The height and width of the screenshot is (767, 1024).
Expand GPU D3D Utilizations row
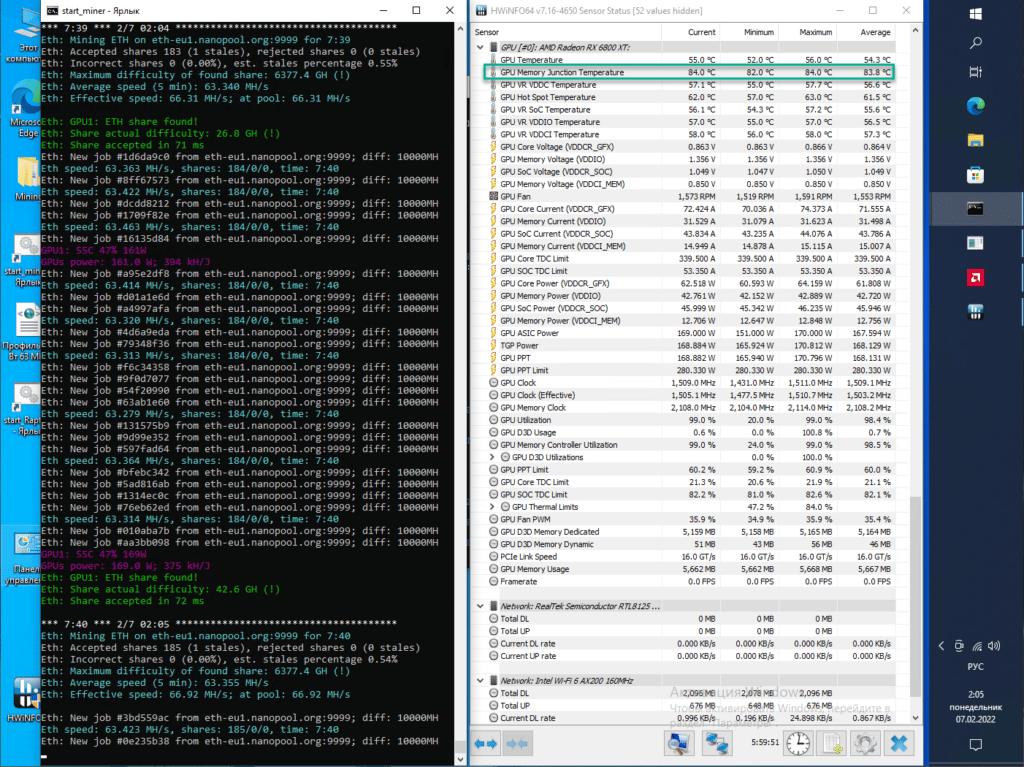492,457
